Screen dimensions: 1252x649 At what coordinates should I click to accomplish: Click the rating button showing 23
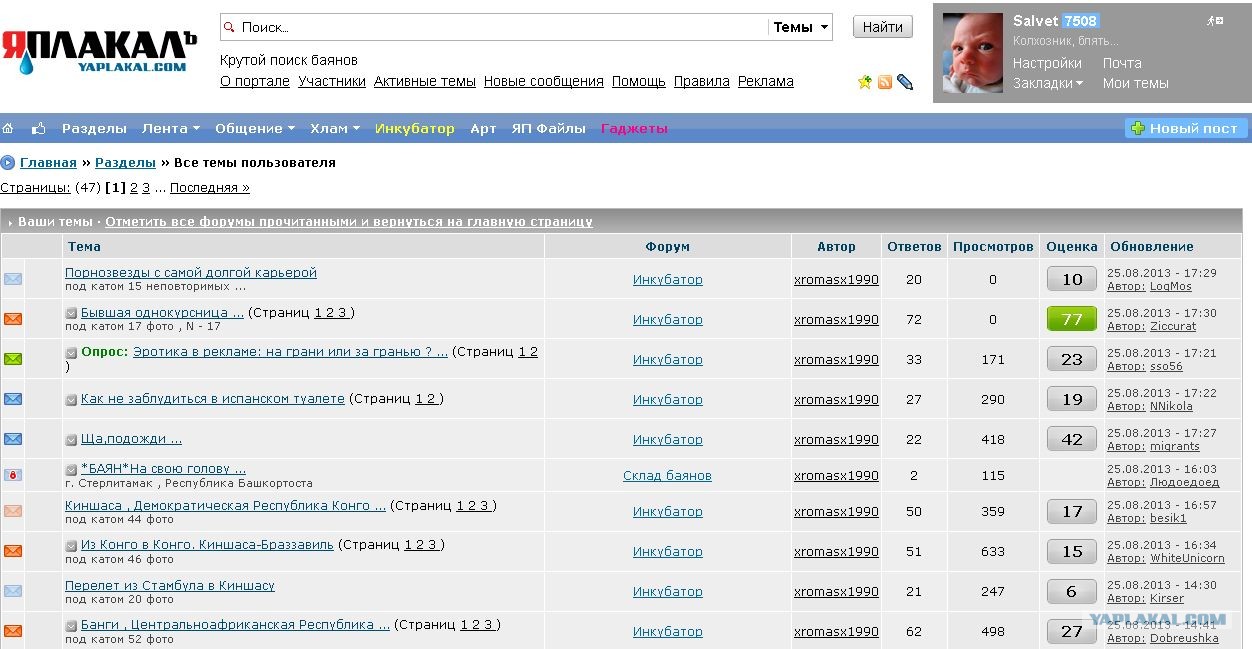click(1072, 359)
